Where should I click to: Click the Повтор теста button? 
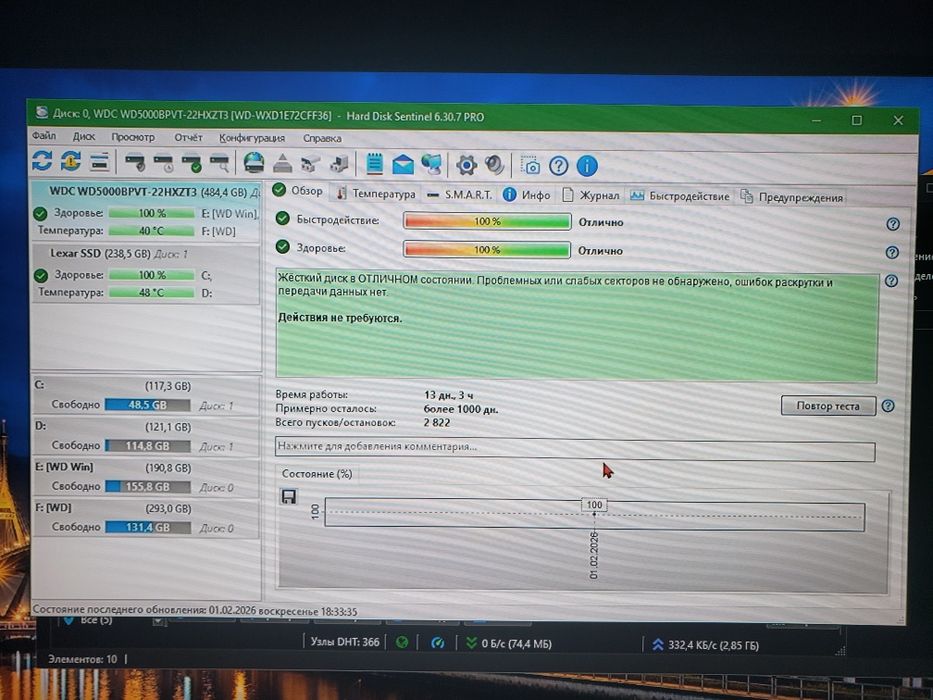tap(828, 406)
